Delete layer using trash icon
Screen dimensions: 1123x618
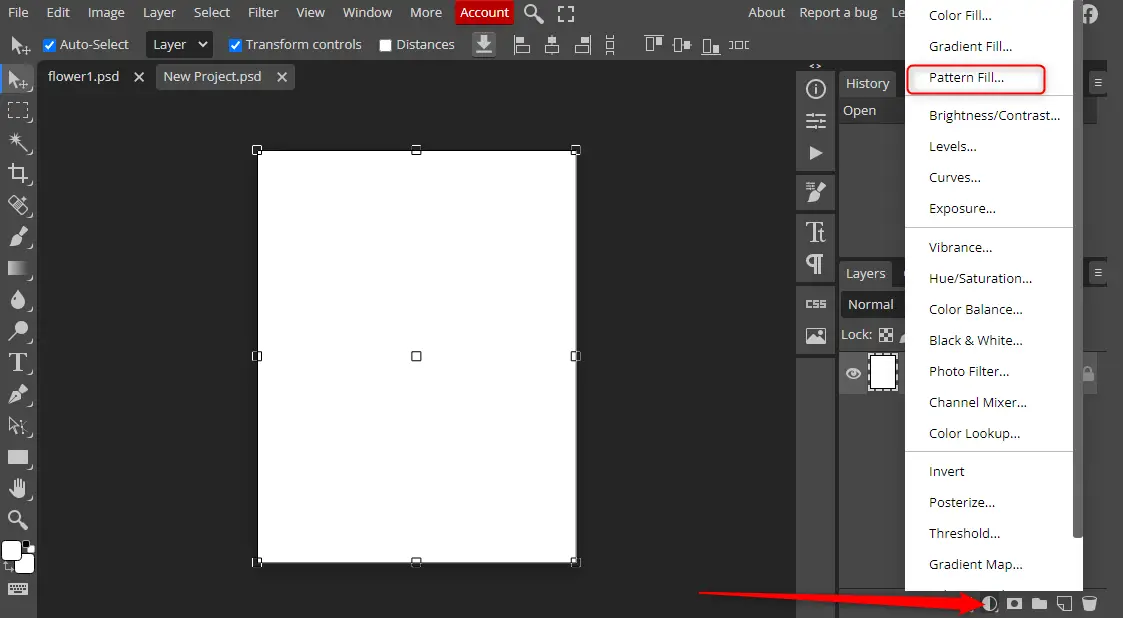(1090, 603)
